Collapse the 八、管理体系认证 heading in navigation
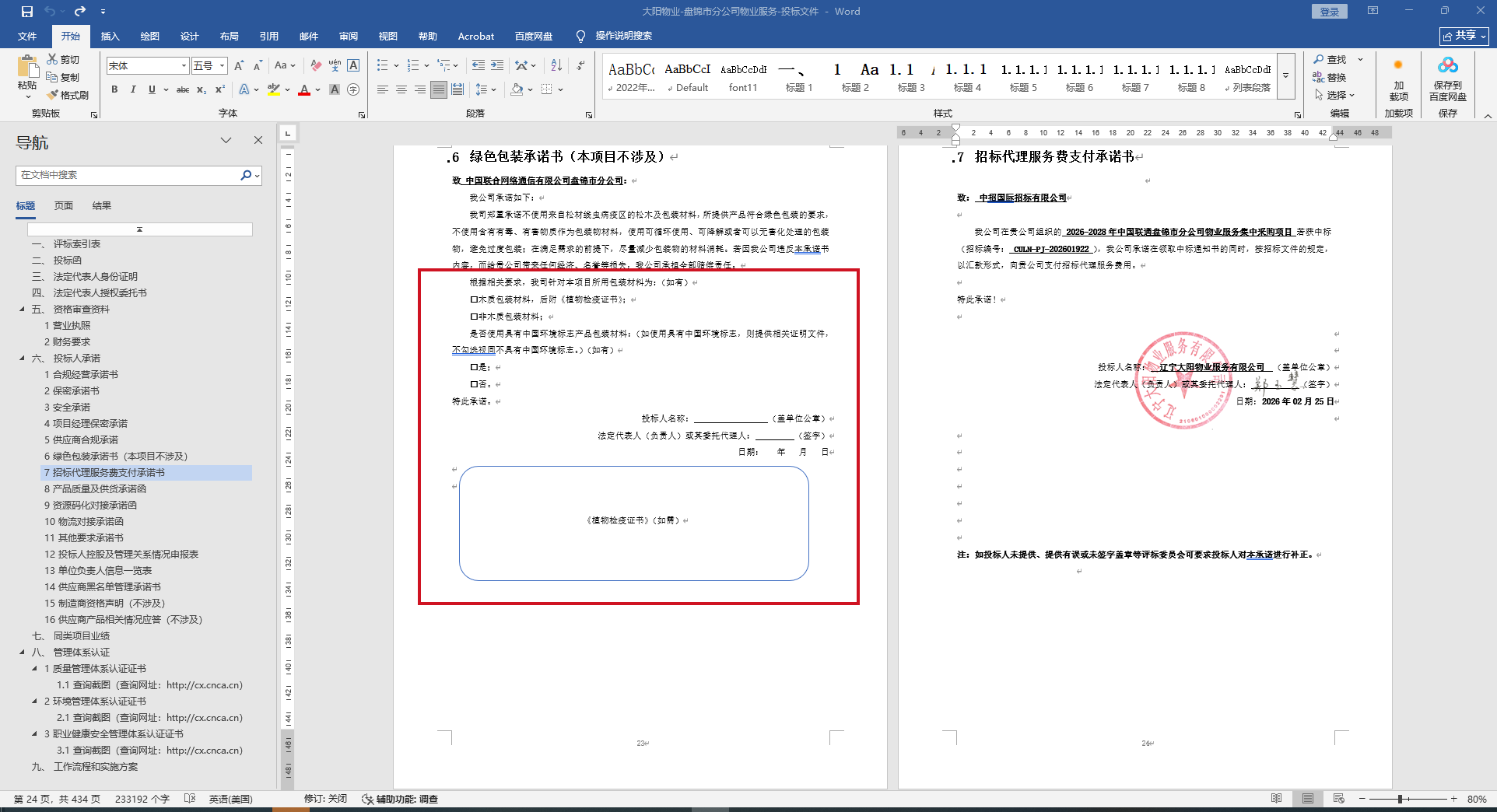 [22, 653]
